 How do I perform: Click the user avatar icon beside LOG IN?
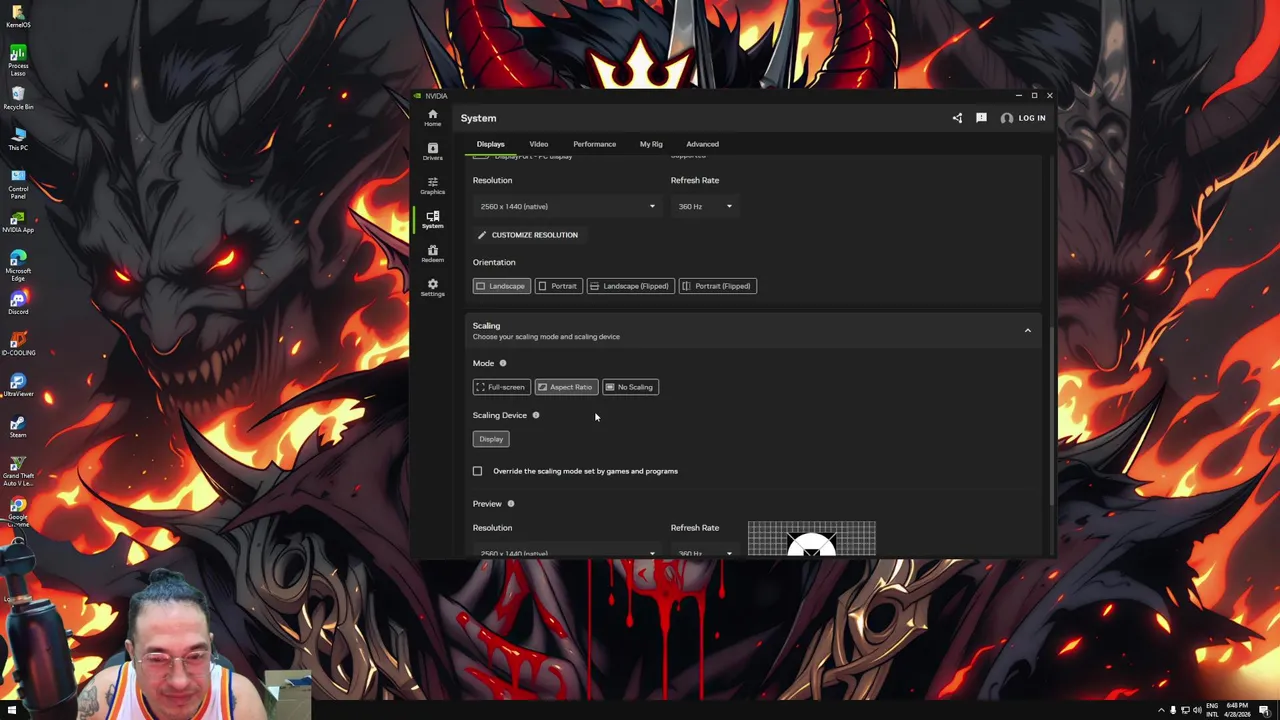(x=1006, y=118)
